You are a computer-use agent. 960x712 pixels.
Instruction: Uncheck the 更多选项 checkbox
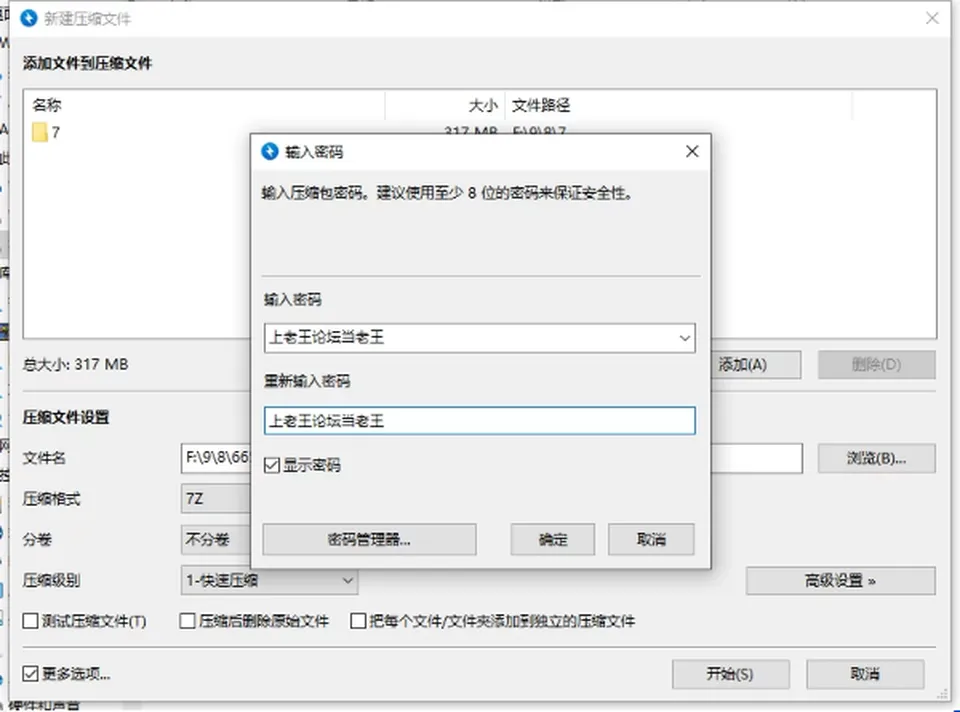coord(30,674)
